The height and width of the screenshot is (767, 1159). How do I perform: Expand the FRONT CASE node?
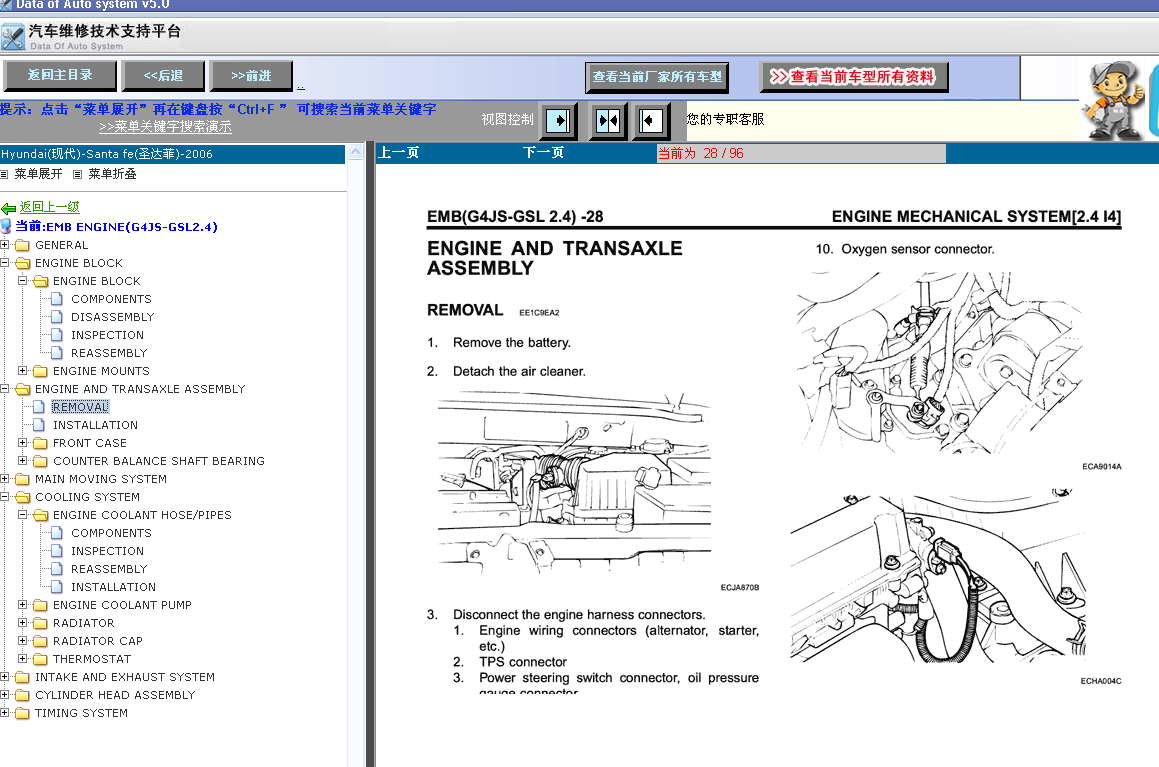[x=22, y=443]
